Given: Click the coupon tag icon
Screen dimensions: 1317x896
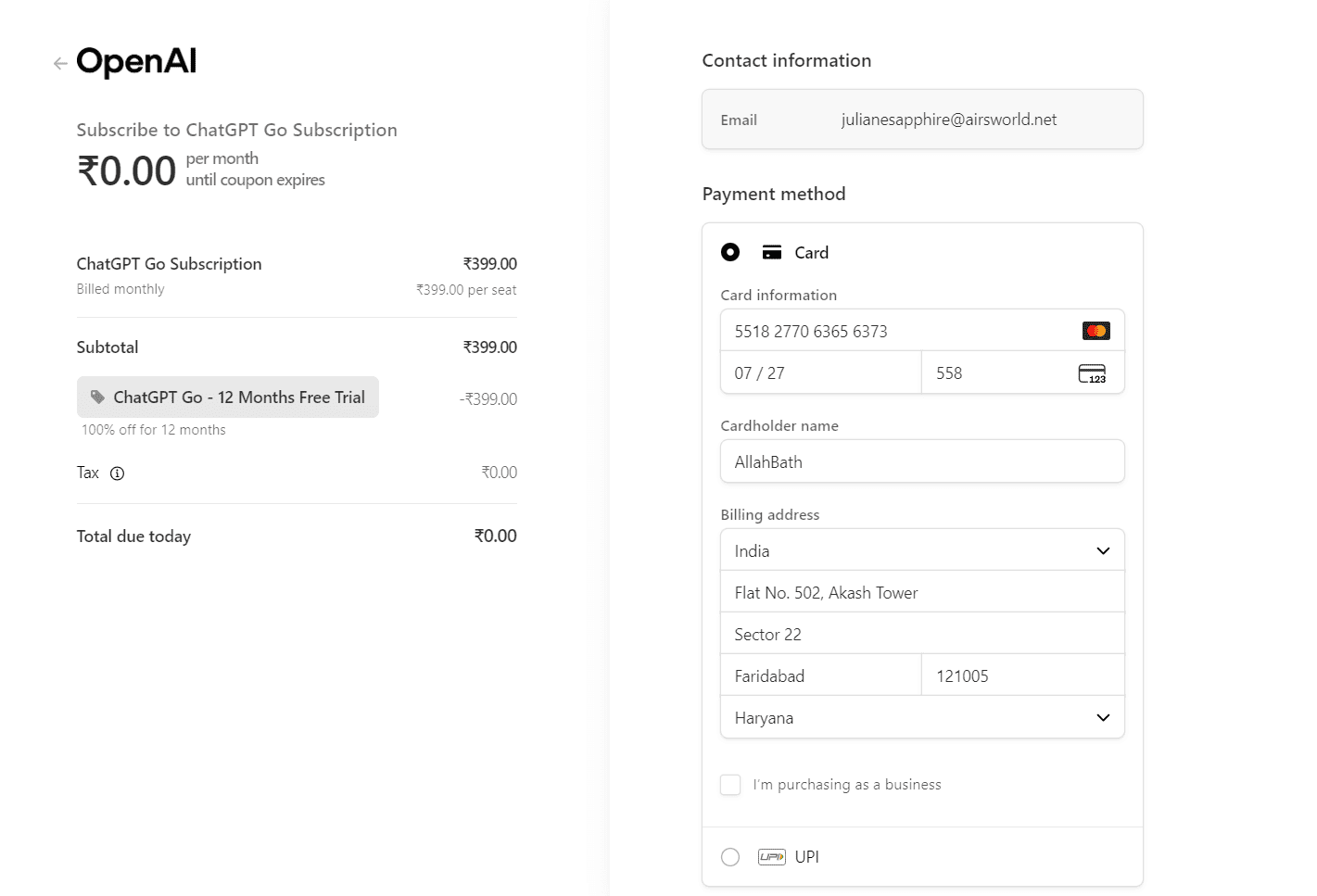Looking at the screenshot, I should tap(97, 398).
